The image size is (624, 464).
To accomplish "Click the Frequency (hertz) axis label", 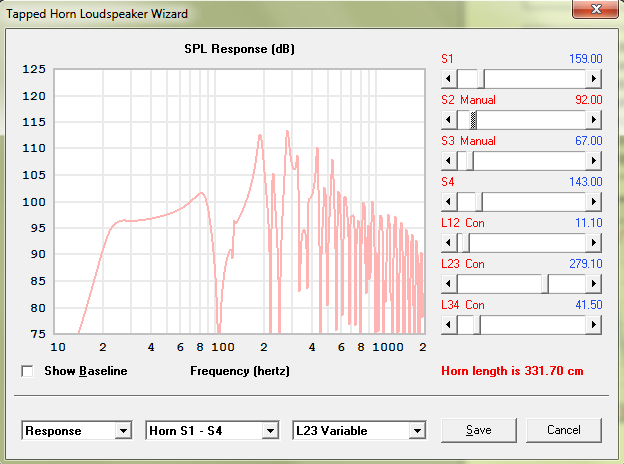I will pyautogui.click(x=240, y=371).
